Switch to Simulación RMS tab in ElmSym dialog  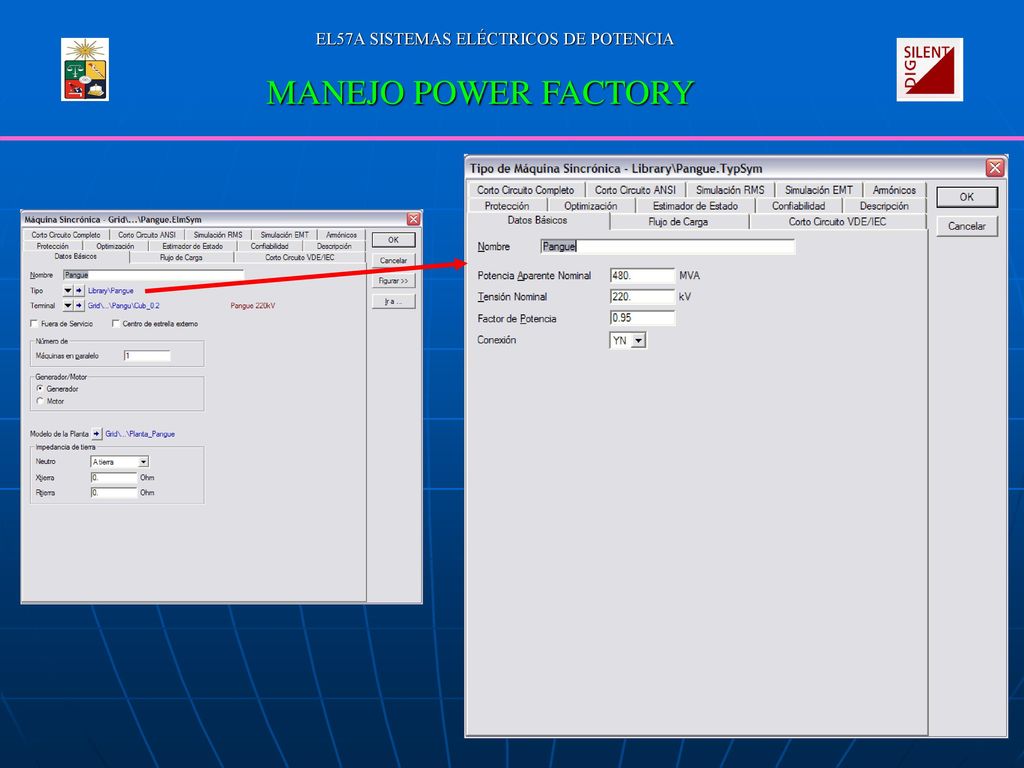point(218,235)
